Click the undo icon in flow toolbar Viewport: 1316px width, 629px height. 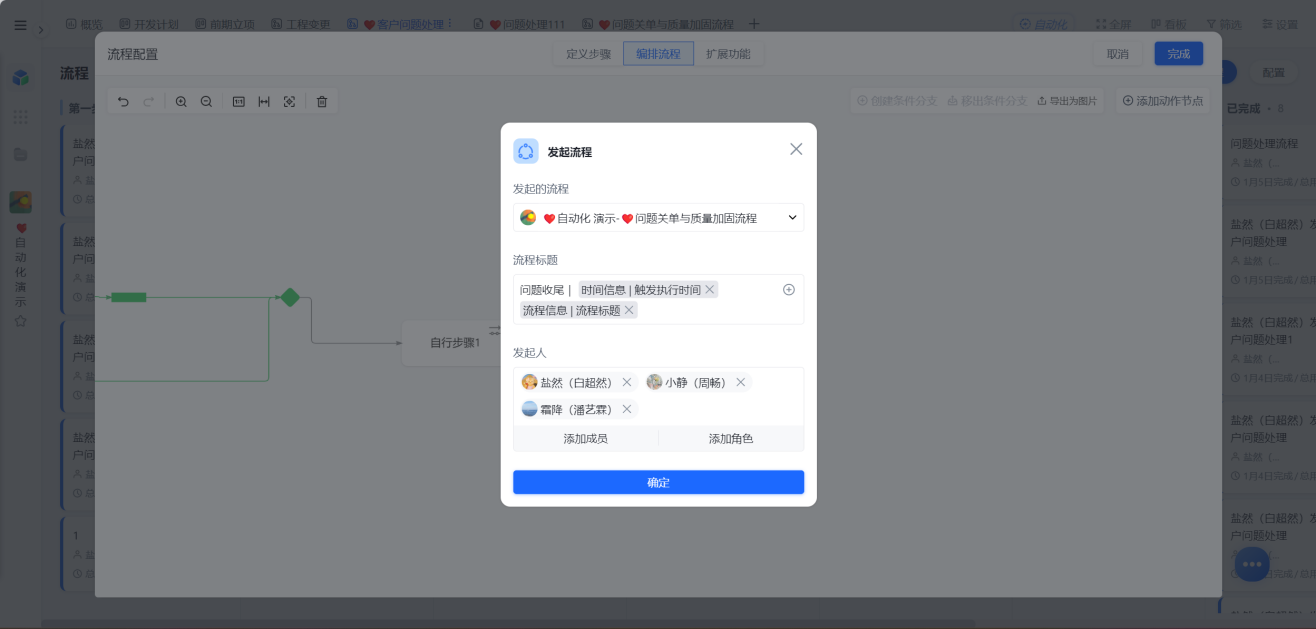pyautogui.click(x=123, y=101)
